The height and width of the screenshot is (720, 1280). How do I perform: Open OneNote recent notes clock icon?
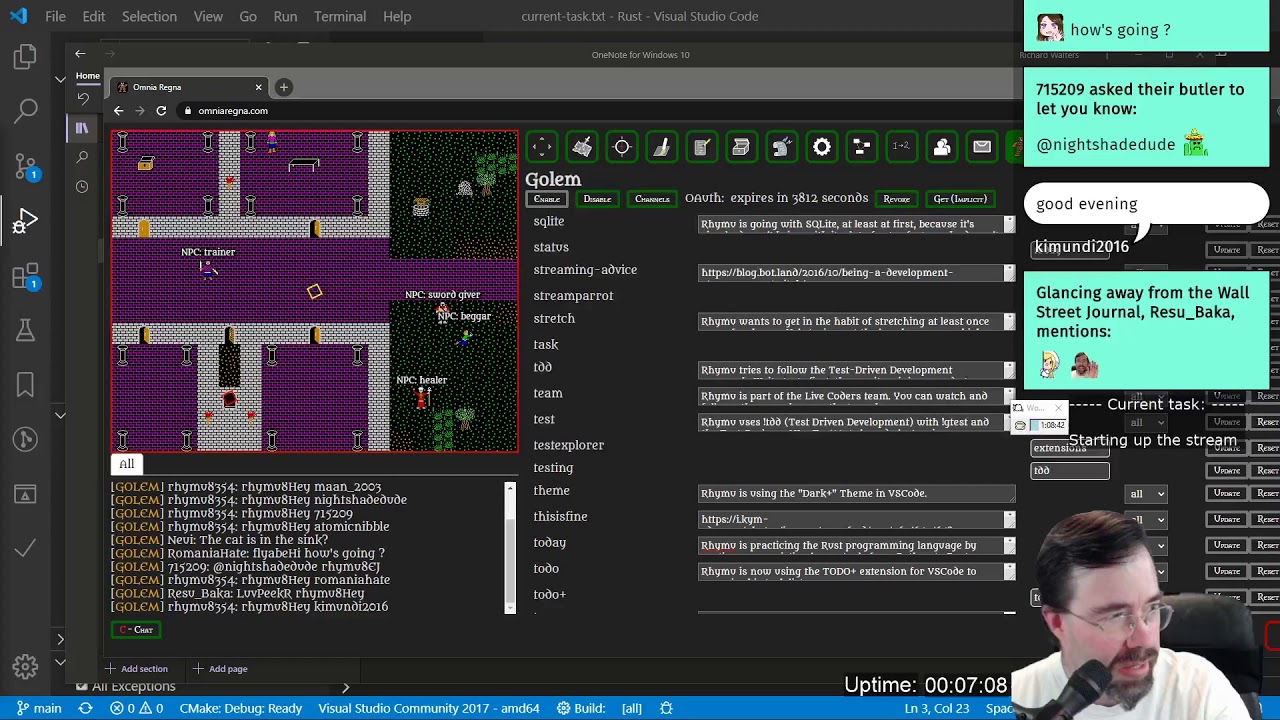(82, 186)
